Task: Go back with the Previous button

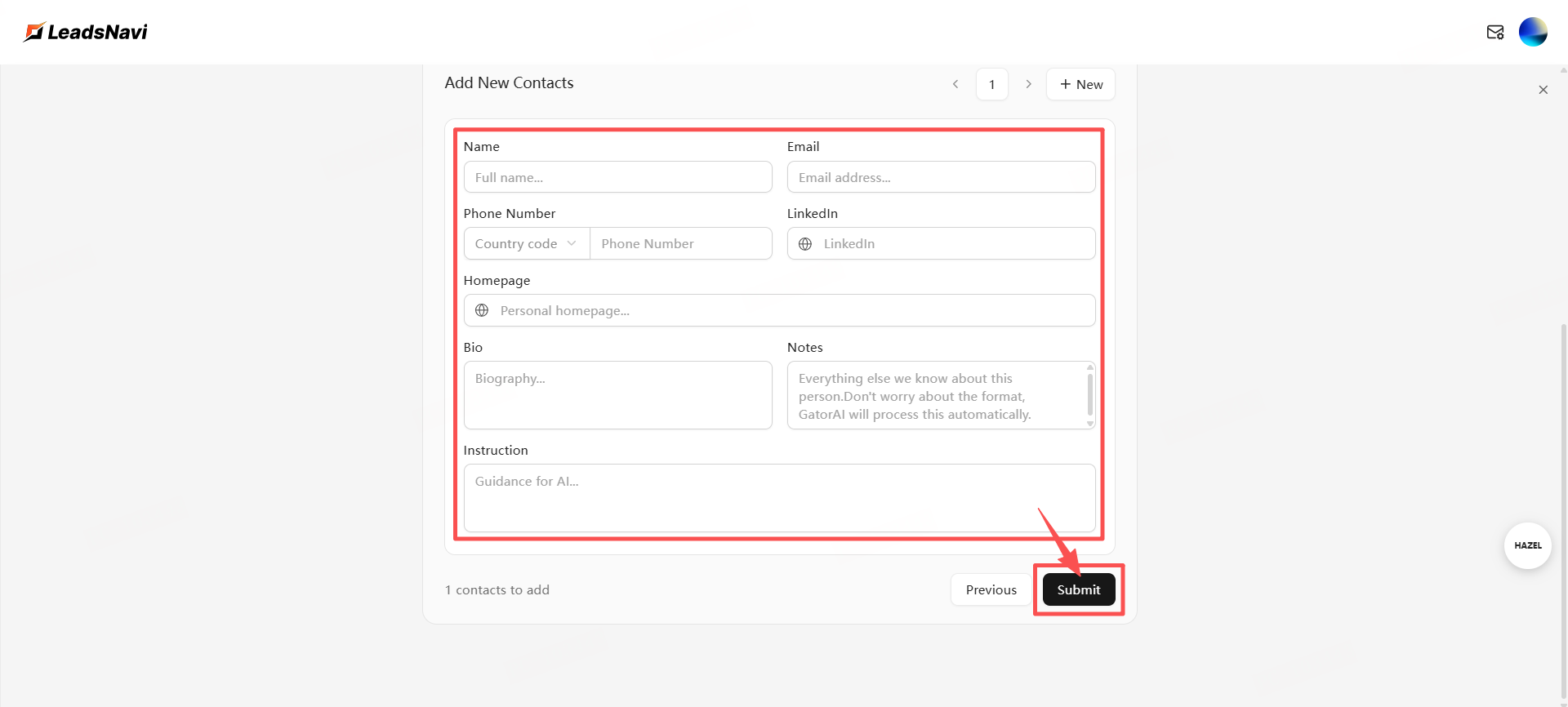Action: (x=991, y=589)
